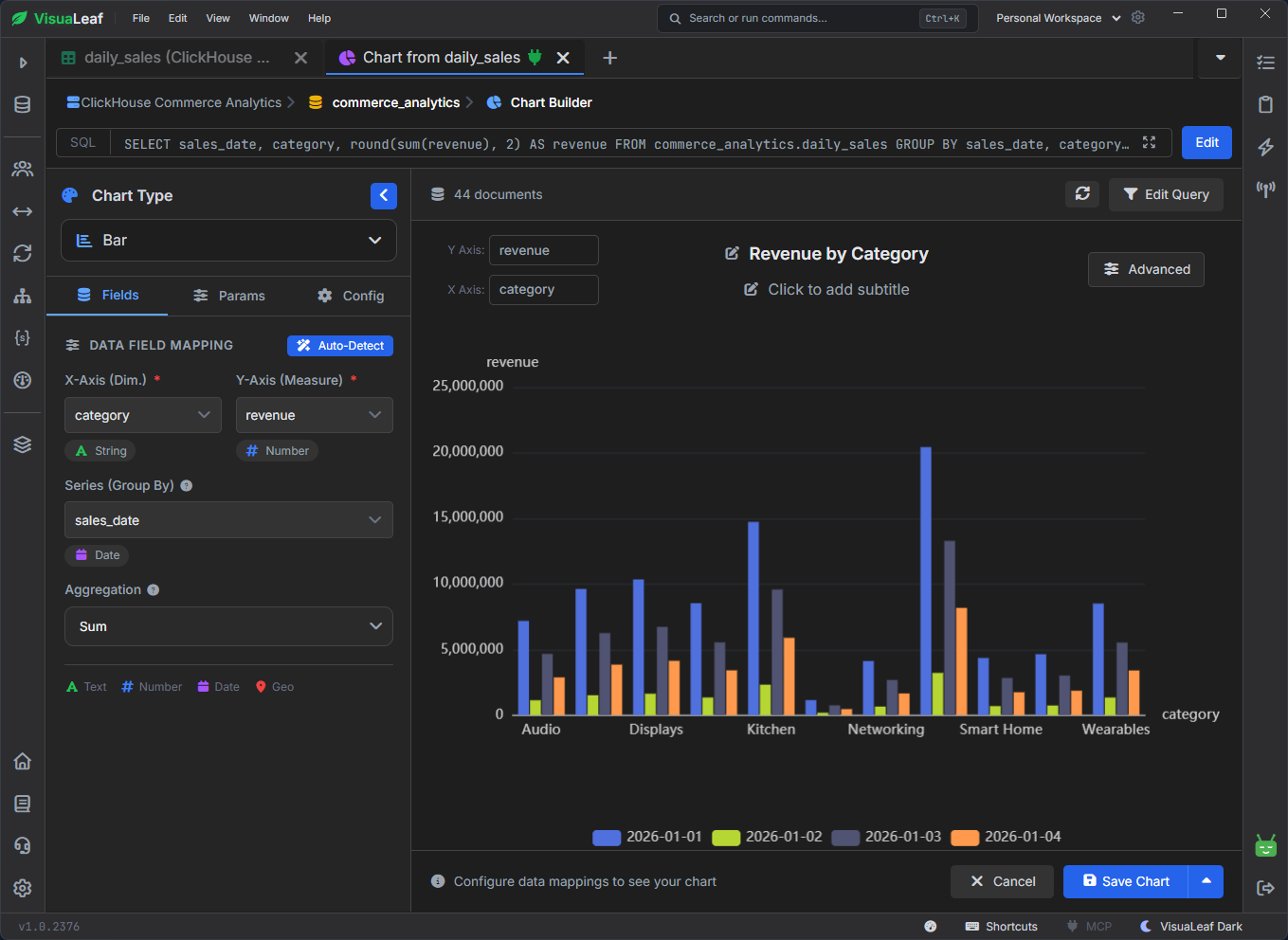Focus the Search or run commands box
The width and height of the screenshot is (1288, 940).
point(815,18)
